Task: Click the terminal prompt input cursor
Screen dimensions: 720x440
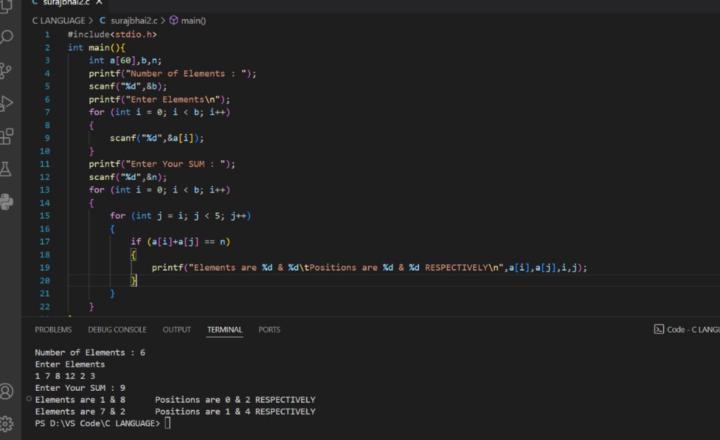Action: pos(168,423)
